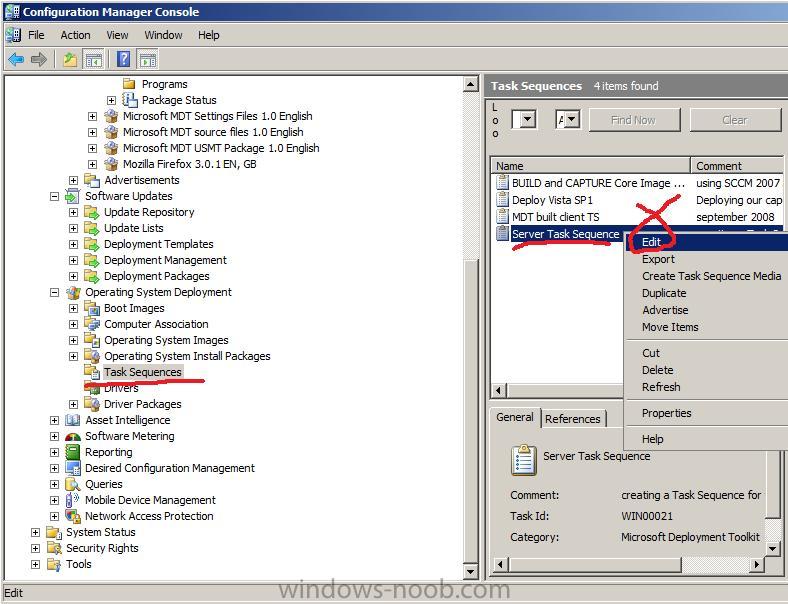The height and width of the screenshot is (604, 788).
Task: Click the Back arrow toolbar icon
Action: click(x=16, y=60)
